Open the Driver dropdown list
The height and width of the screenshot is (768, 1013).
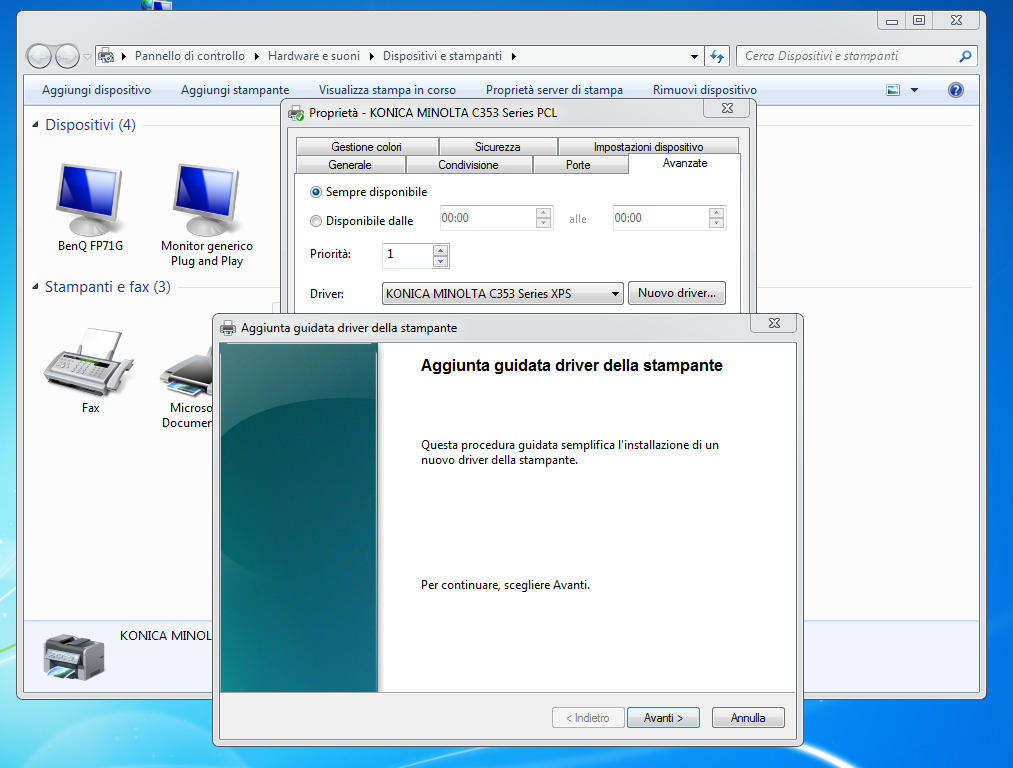coord(616,294)
